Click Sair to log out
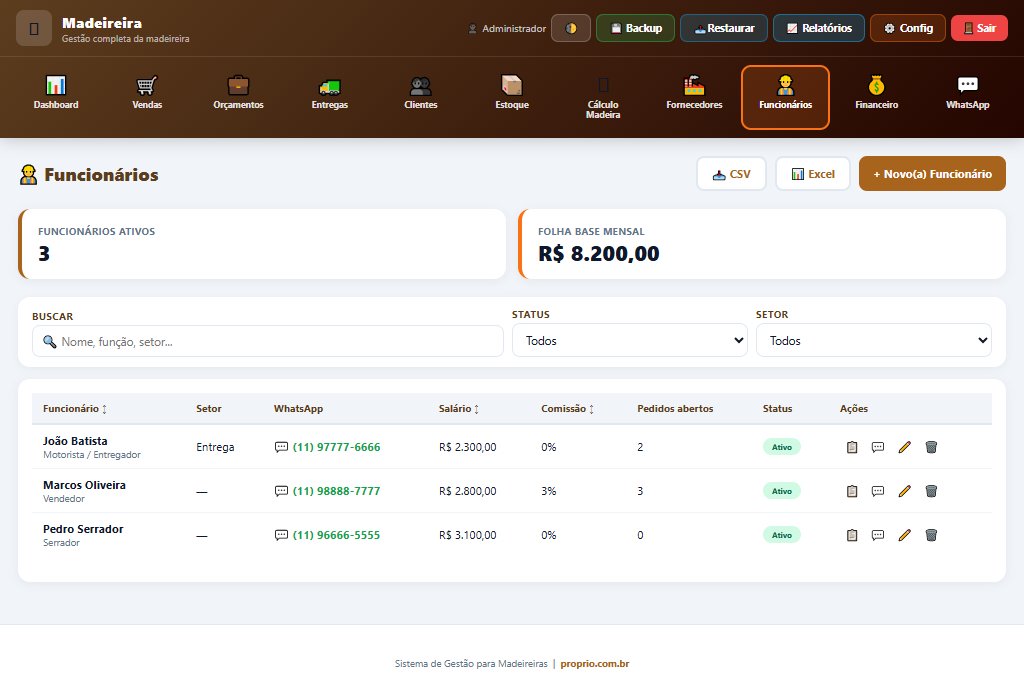This screenshot has width=1024, height=685. [979, 28]
